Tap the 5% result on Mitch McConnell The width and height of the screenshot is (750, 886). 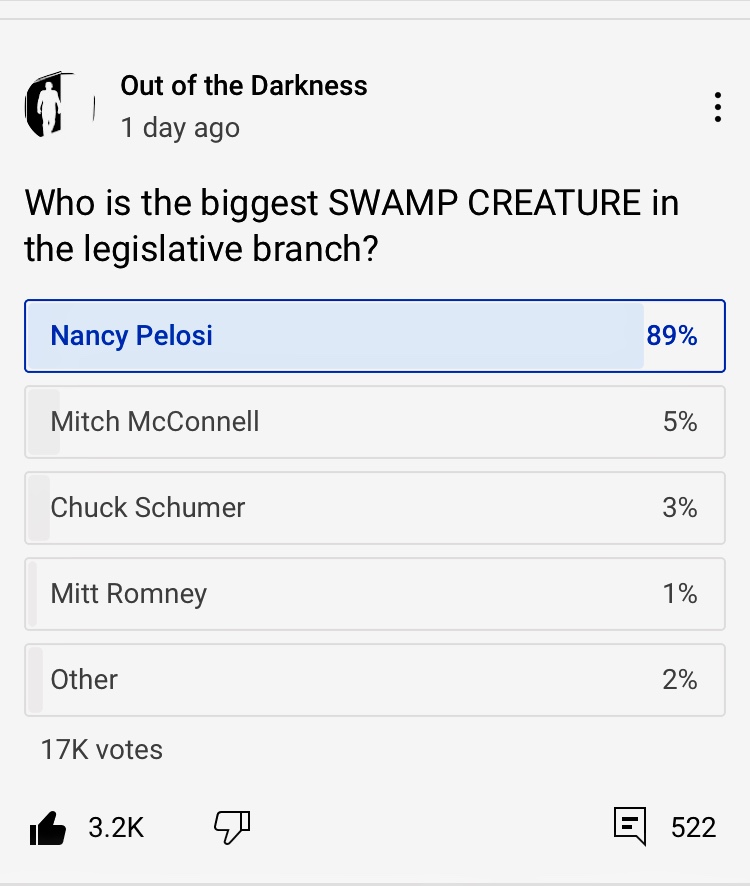point(680,422)
